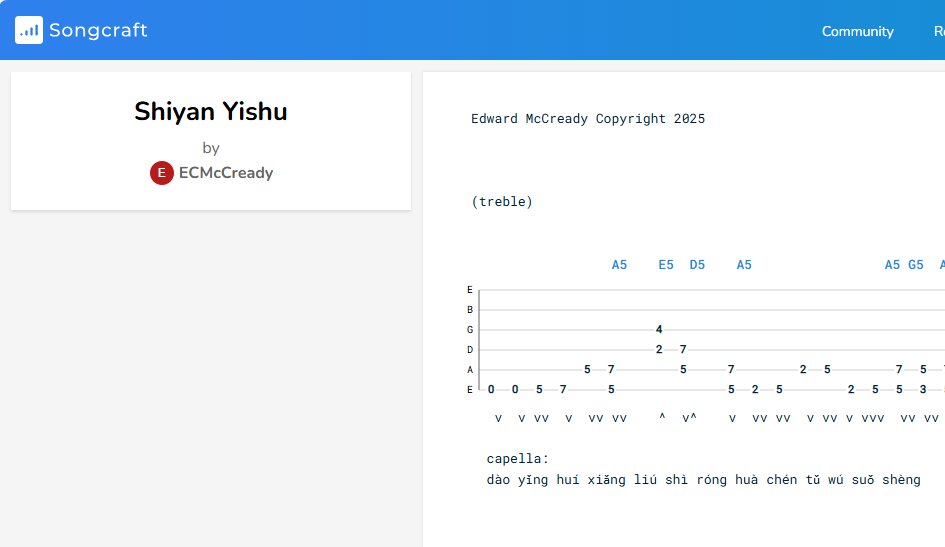Click the capella: lyric label
This screenshot has width=945, height=547.
click(518, 459)
